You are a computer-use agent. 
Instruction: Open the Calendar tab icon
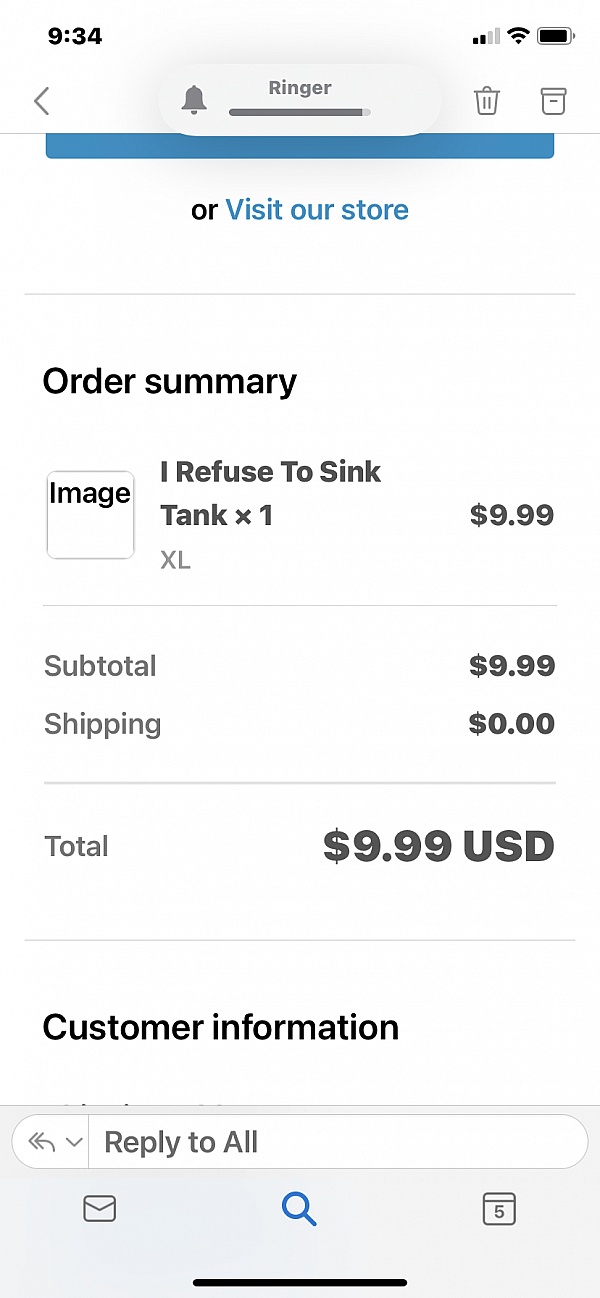499,1209
